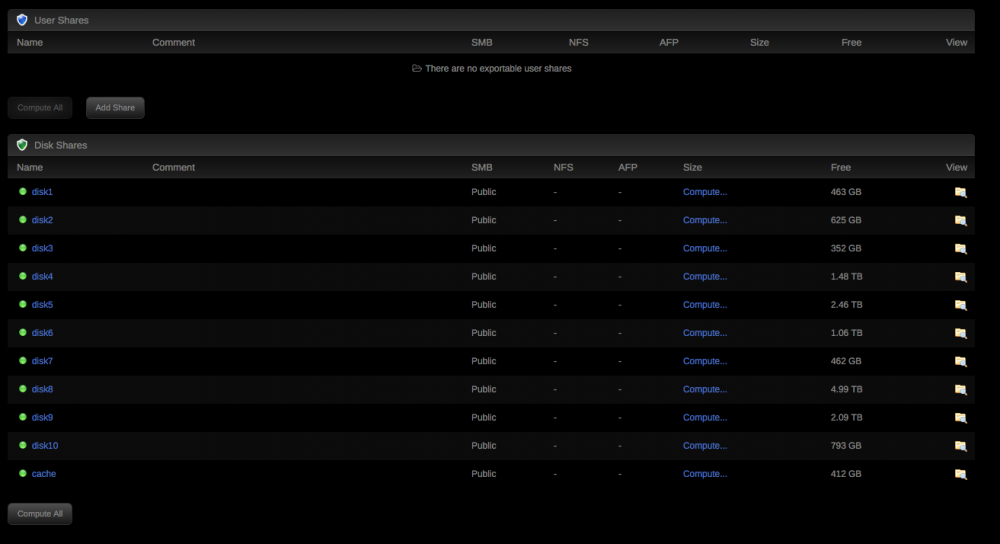The width and height of the screenshot is (1000, 544).
Task: Click the 4.99 TB free value
Action: (x=846, y=389)
